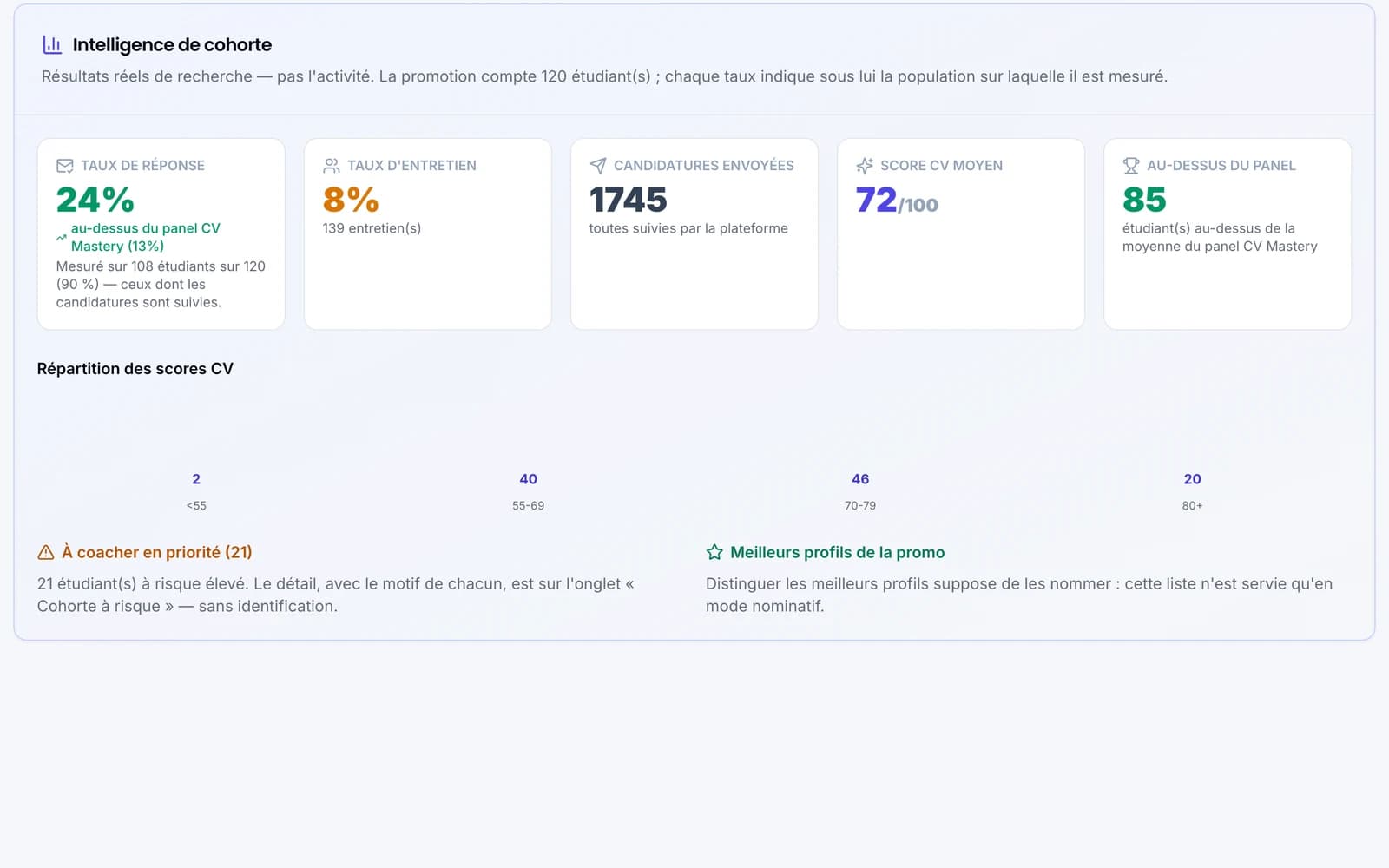Click the envelope icon in Taux de réponse card
Viewport: 1389px width, 868px height.
[x=65, y=166]
